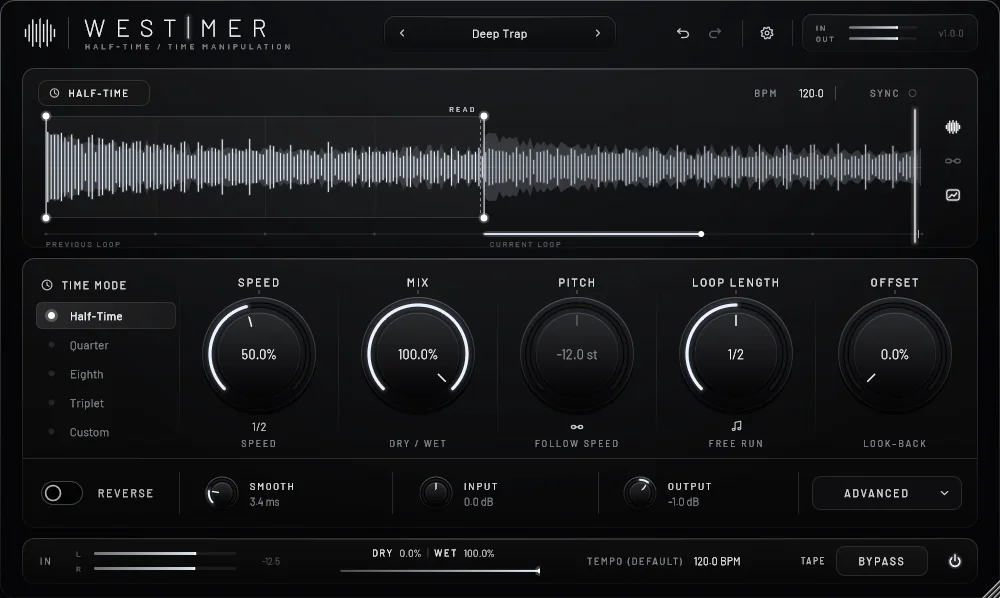The image size is (1000, 598).
Task: Click the Bypass button
Action: [x=881, y=561]
